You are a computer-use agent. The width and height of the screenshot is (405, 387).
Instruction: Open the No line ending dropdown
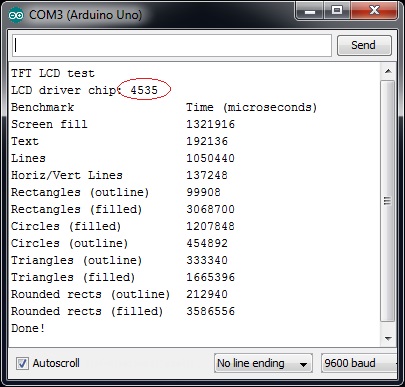click(263, 363)
